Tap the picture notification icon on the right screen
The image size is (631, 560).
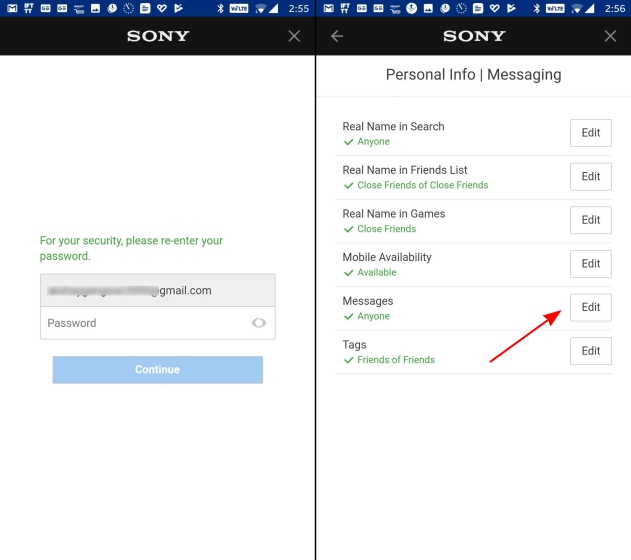click(428, 8)
